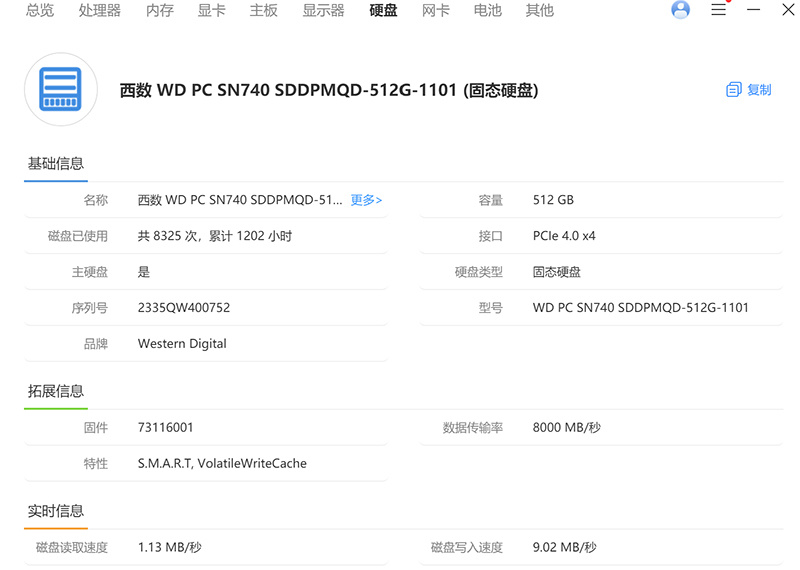Viewport: 800px width, 570px height.
Task: Open the 其他 tab
Action: coord(539,10)
